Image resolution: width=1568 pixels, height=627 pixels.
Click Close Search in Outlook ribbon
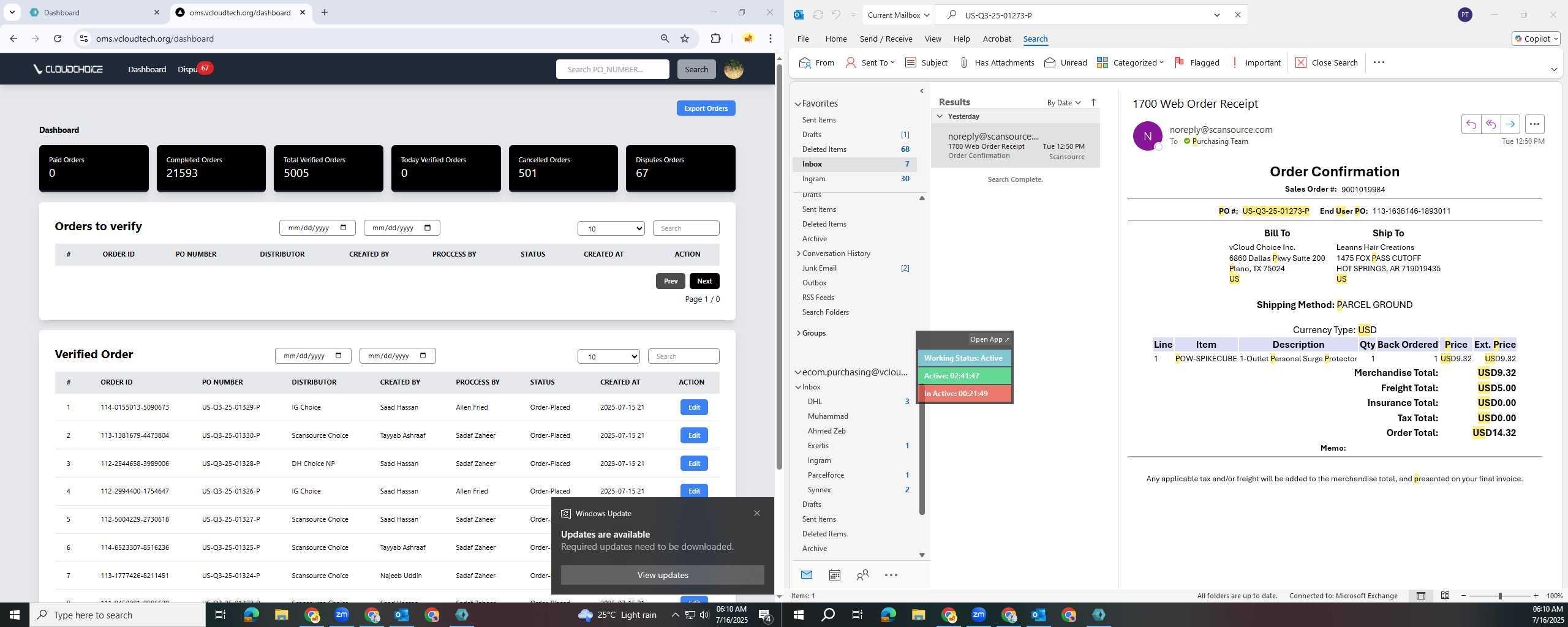(1326, 62)
